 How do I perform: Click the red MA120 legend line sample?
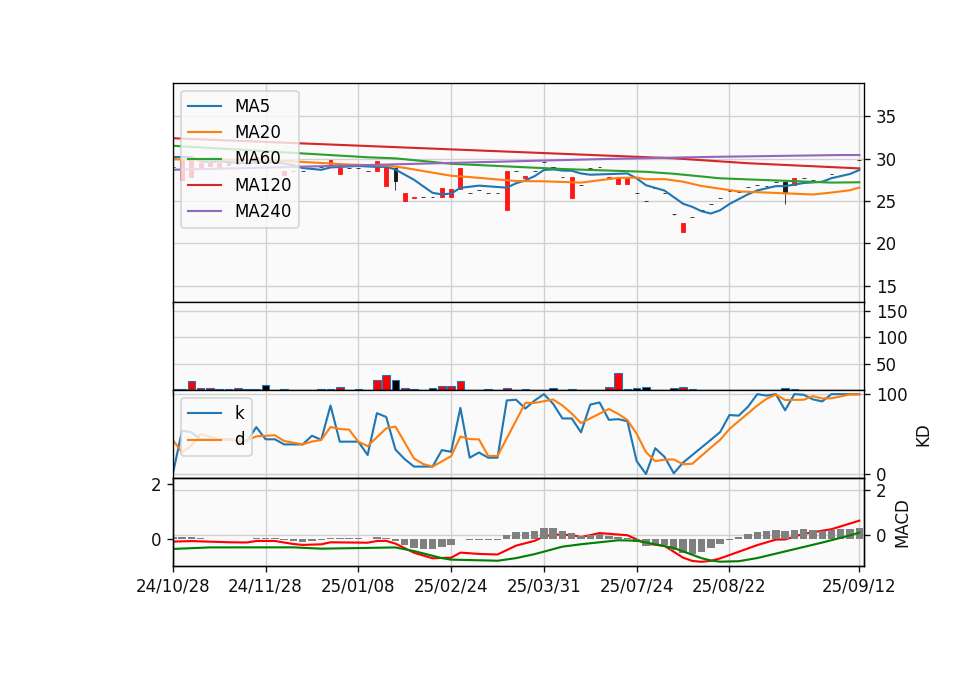(204, 185)
